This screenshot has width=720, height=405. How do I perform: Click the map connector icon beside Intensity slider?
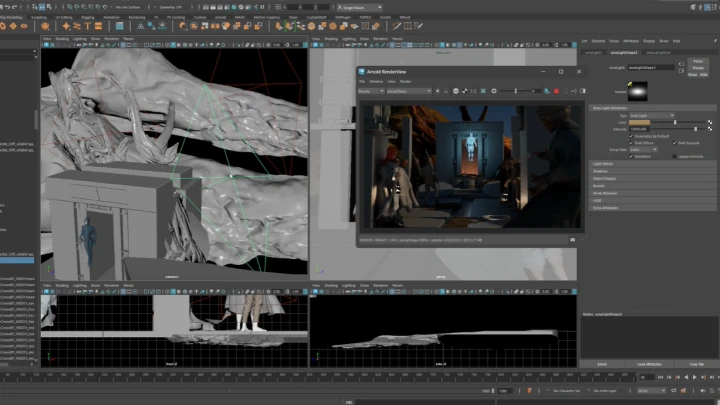[710, 129]
